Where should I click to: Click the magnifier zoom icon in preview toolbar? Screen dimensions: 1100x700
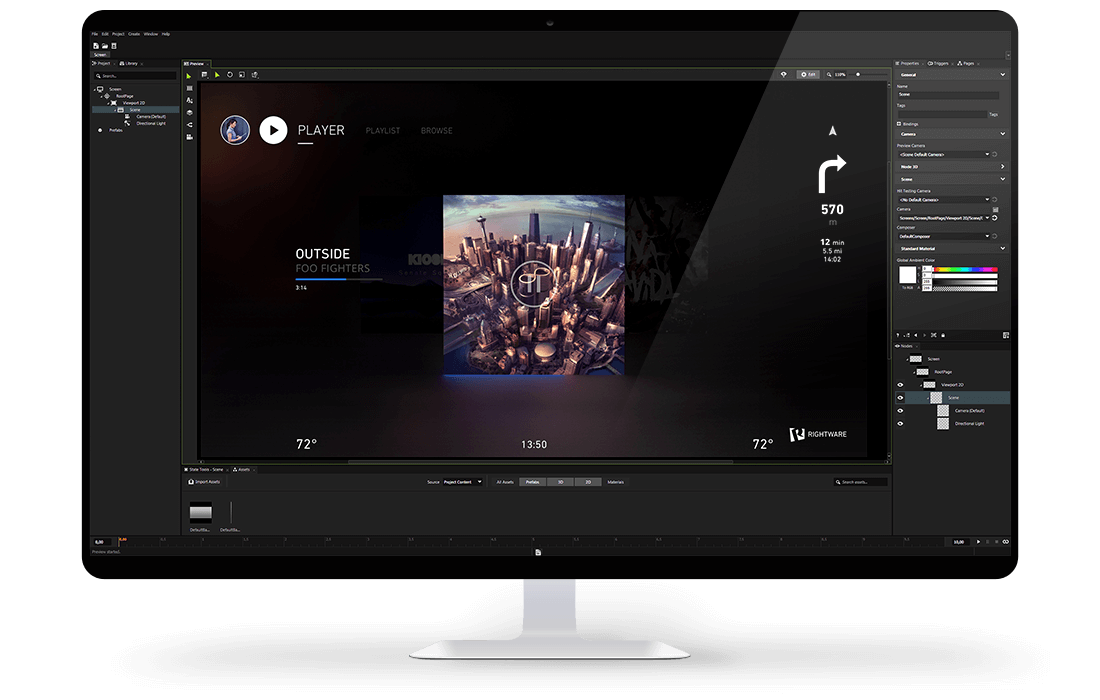coord(829,74)
